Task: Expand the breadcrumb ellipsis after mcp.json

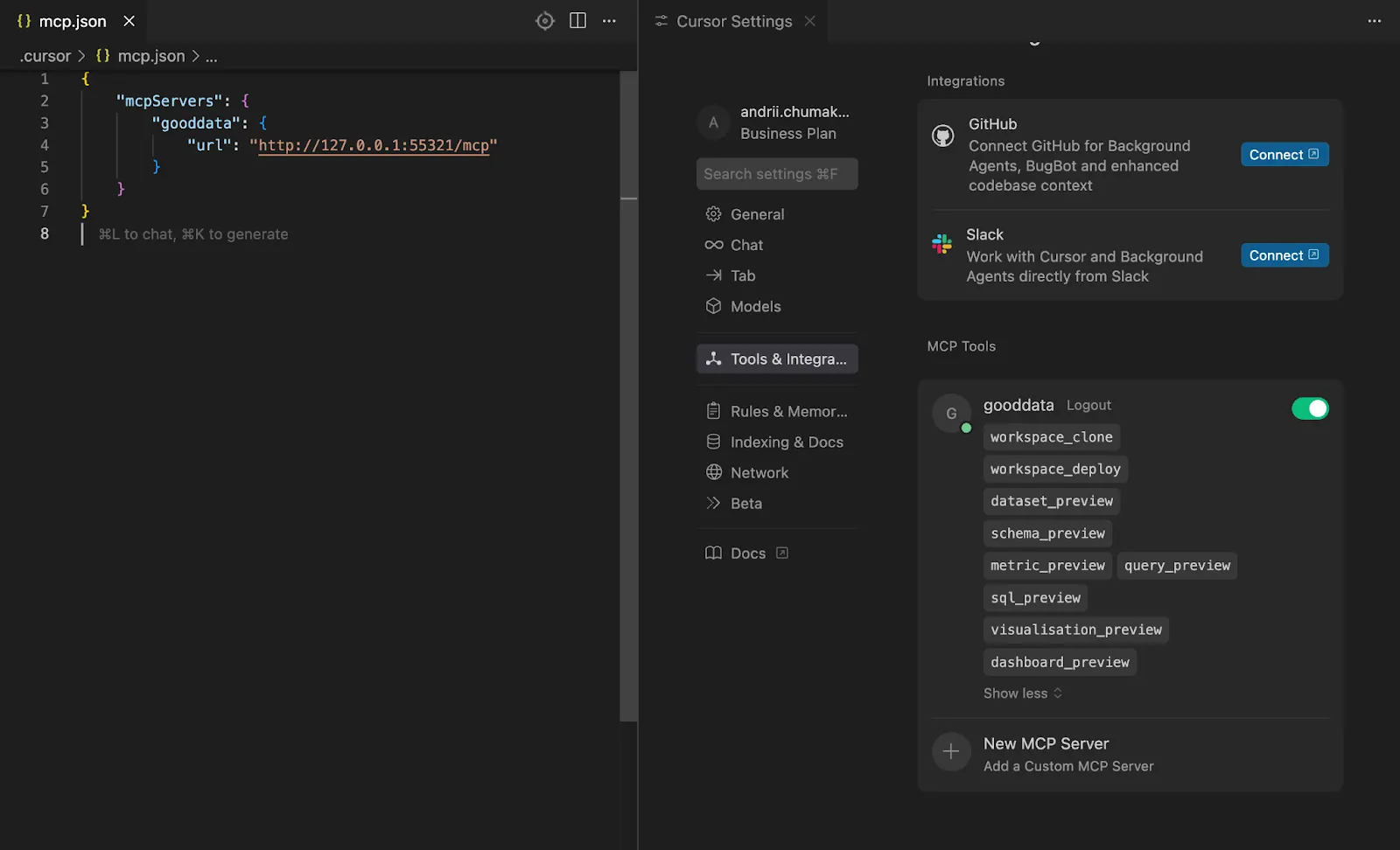Action: coord(211,56)
